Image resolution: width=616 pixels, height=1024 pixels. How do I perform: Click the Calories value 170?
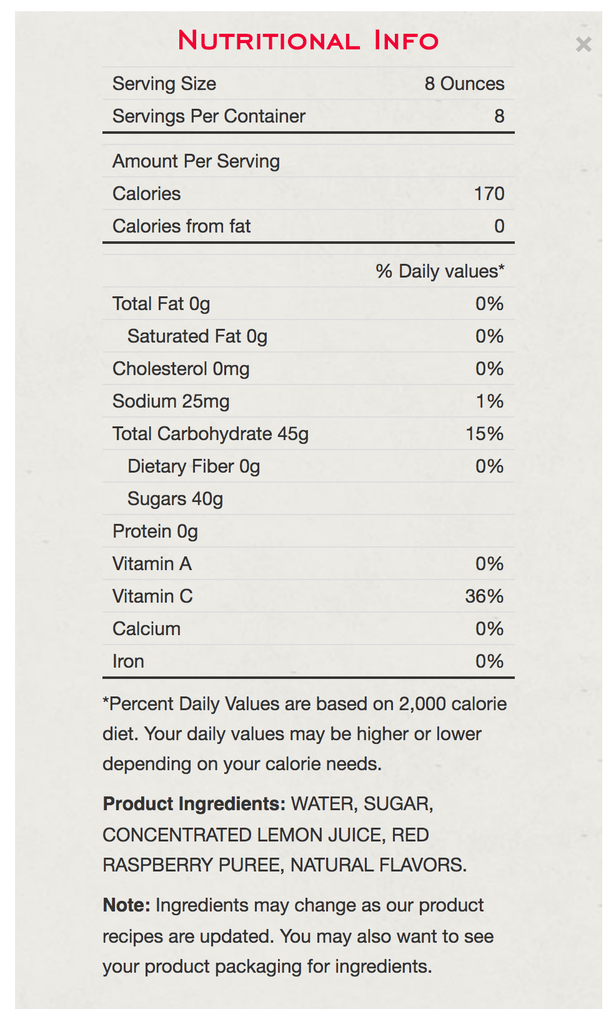coord(489,193)
